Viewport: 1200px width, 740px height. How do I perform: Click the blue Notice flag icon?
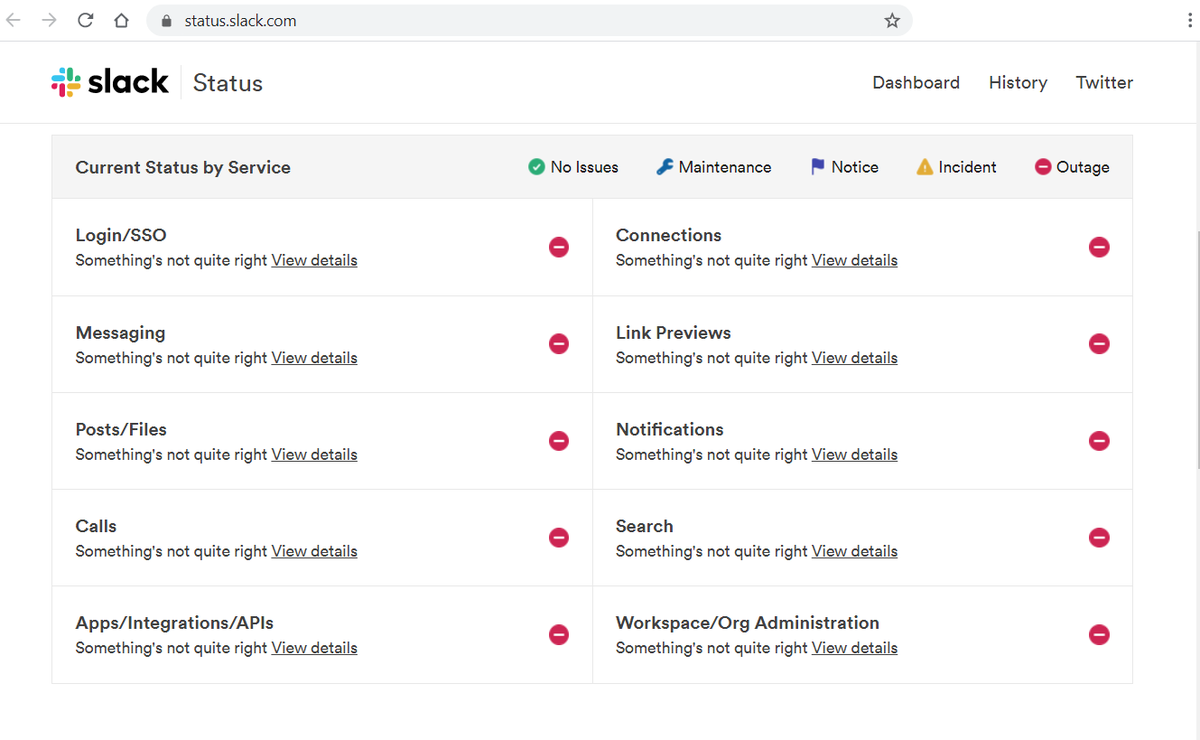(818, 167)
